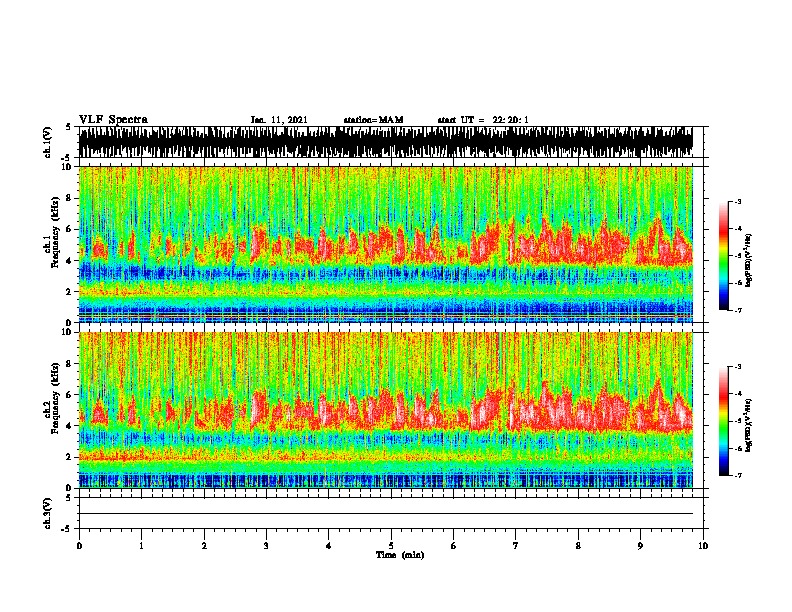
Task: Click '-7' on ch.2 color bar scale
Action: click(x=738, y=475)
